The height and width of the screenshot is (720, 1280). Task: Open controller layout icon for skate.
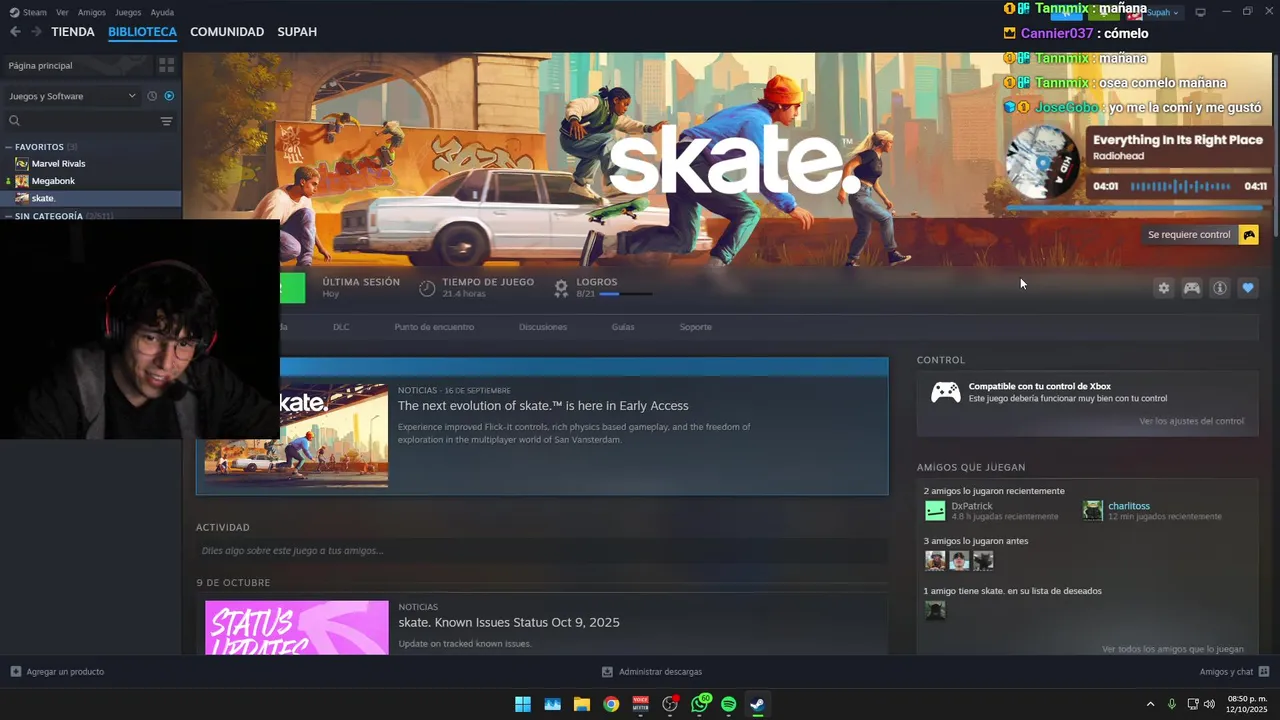pos(1191,288)
